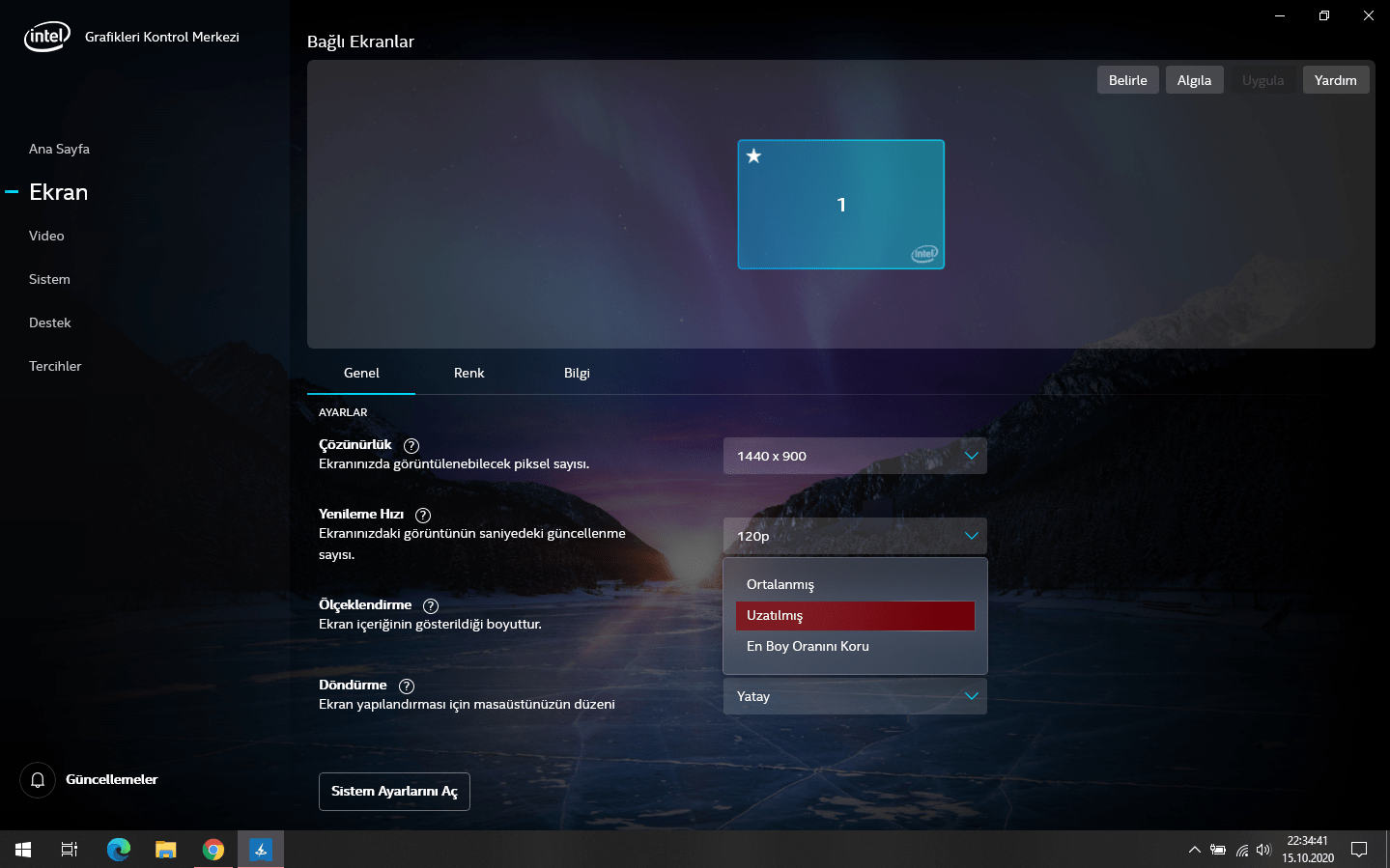The height and width of the screenshot is (868, 1390).
Task: Open the network tray icon
Action: pos(1242,850)
